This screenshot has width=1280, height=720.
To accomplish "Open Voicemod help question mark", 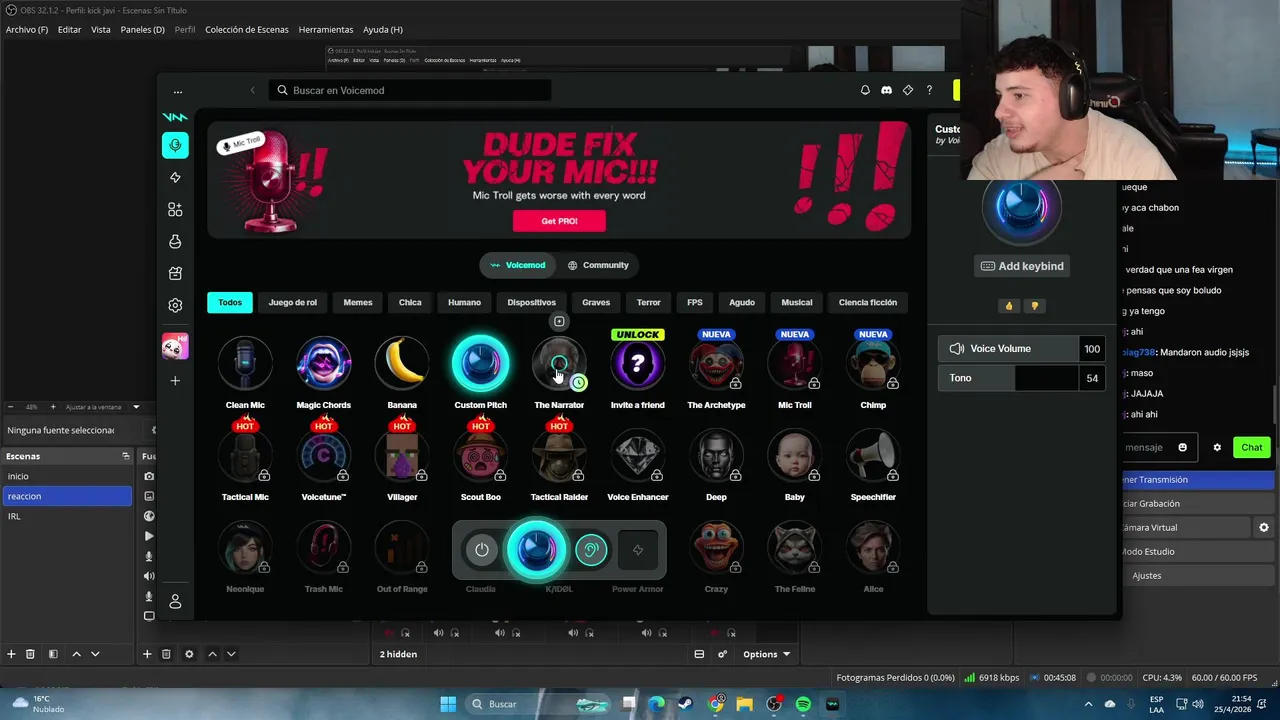I will point(929,90).
